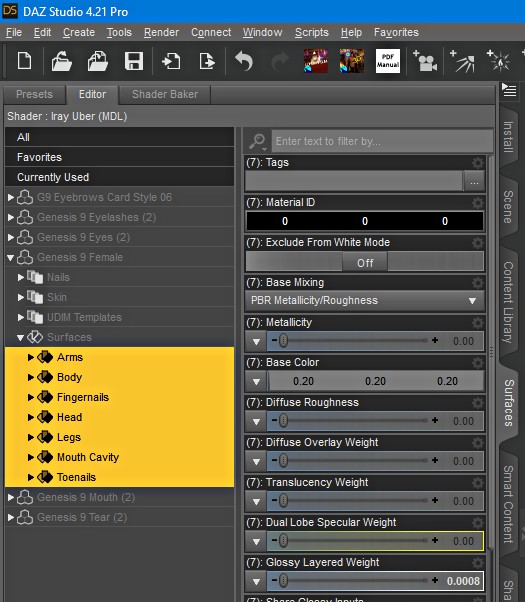Open the File menu
525x602 pixels.
pyautogui.click(x=14, y=33)
